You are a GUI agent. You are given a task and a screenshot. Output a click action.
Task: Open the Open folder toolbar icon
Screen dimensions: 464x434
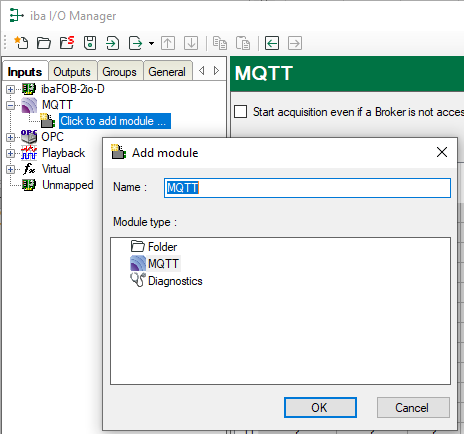click(44, 43)
